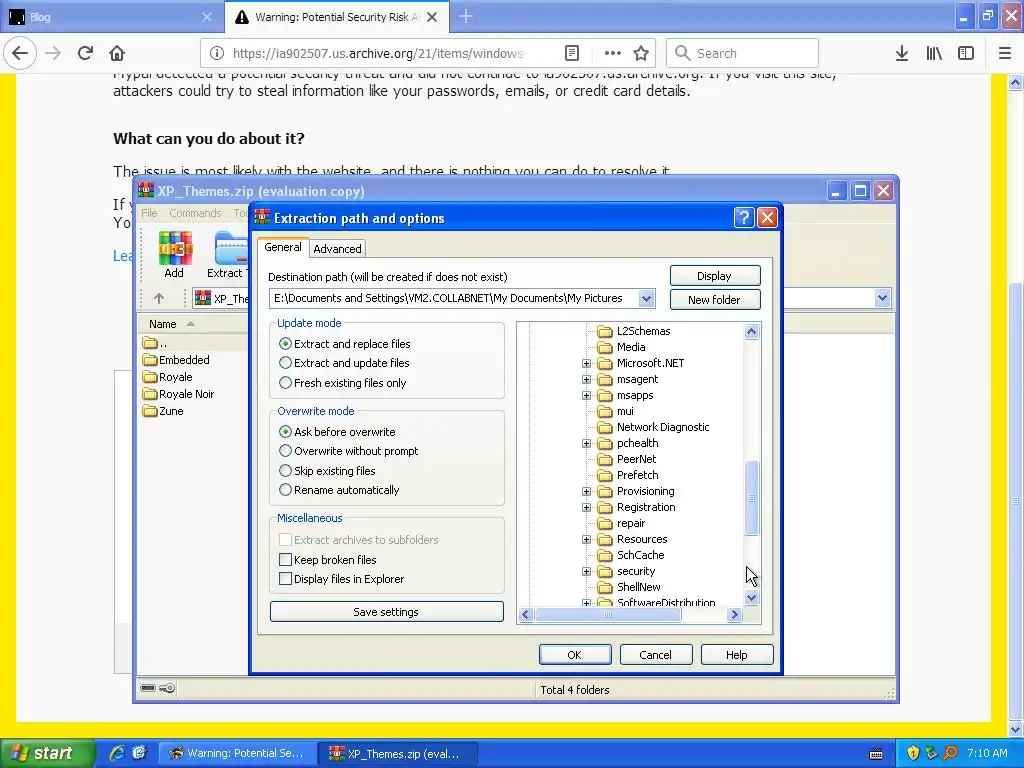Click the folder tree horizontal scrollbar thumb

click(608, 615)
